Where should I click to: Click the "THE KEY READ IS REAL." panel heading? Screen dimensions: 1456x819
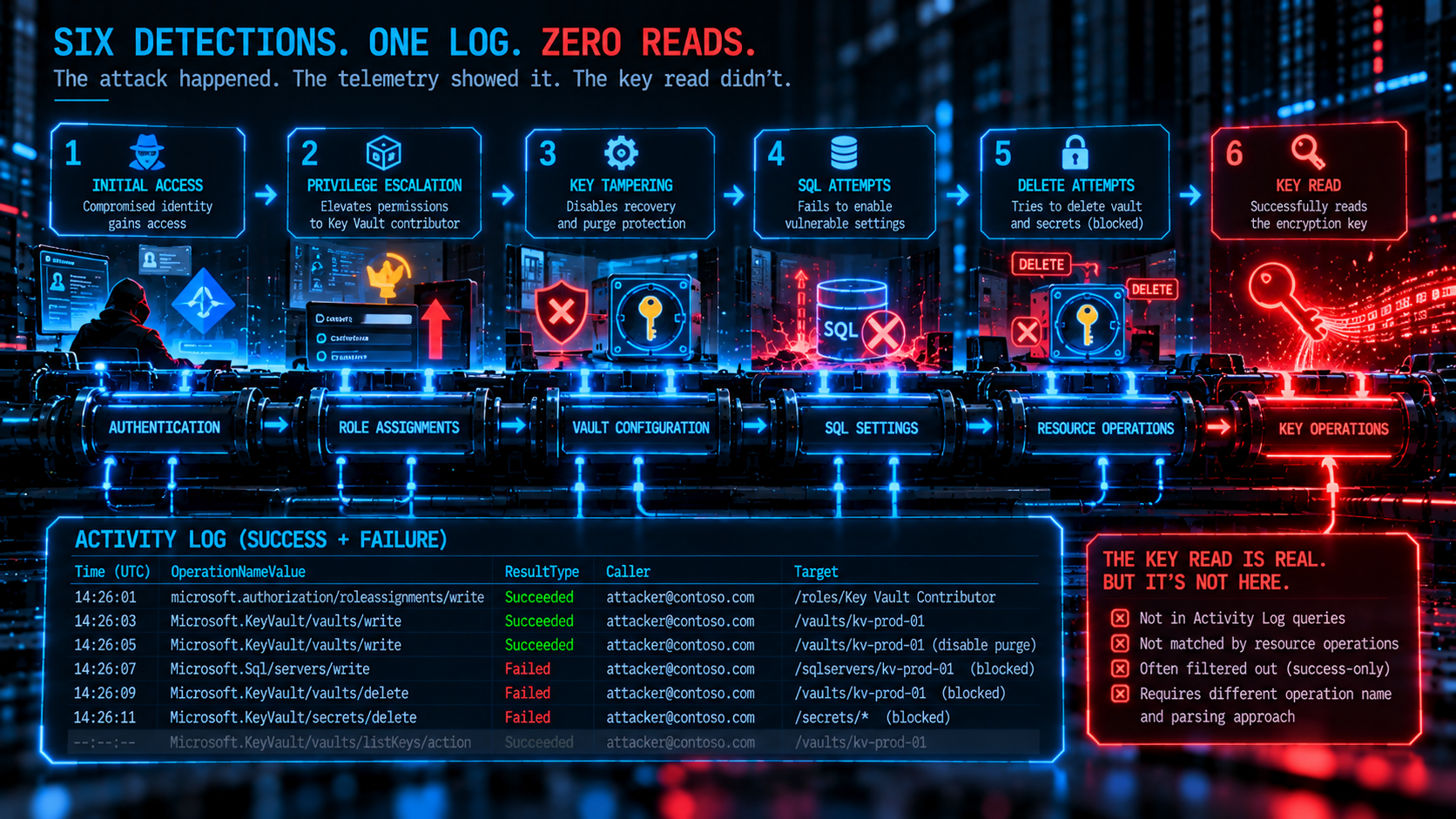(x=1214, y=560)
